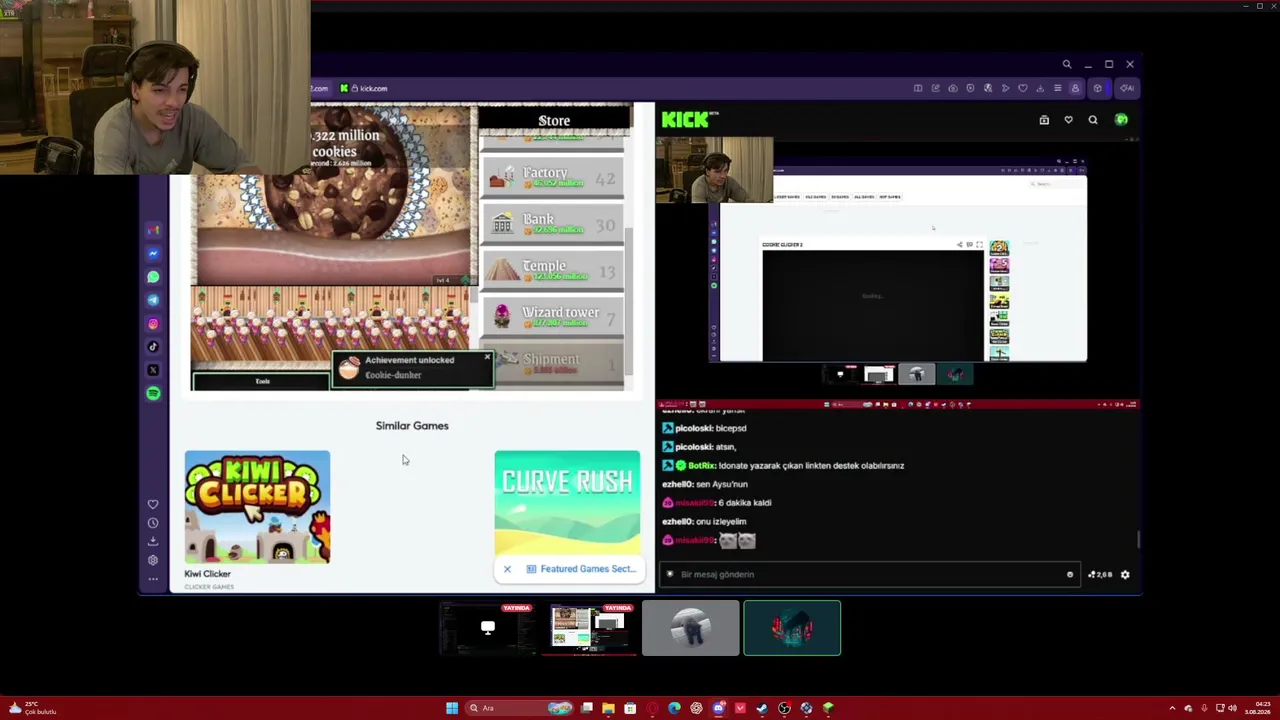Open the downloads icon in browser sidebar
This screenshot has width=1280, height=720.
(153, 541)
